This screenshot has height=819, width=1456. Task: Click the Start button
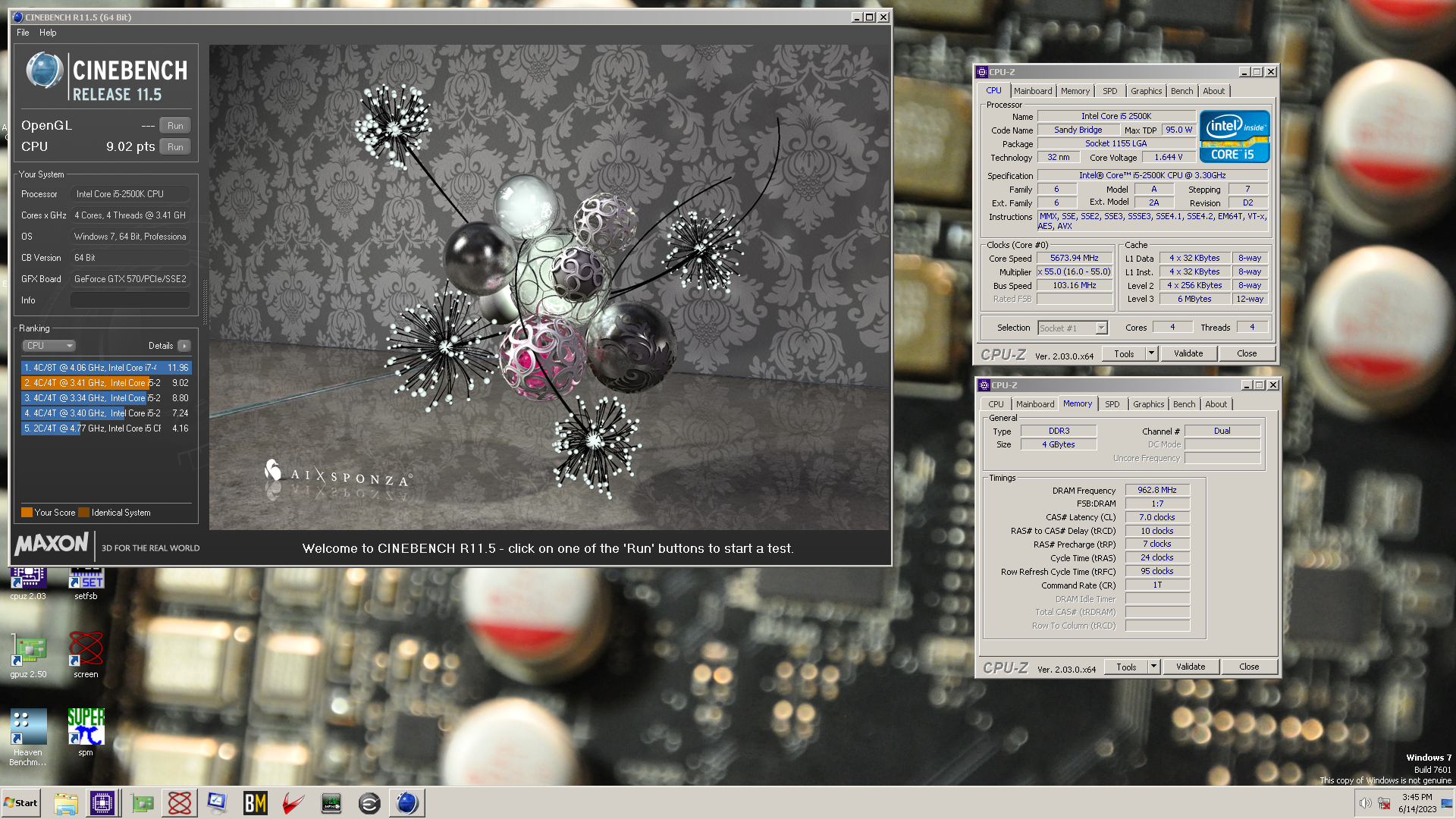[20, 803]
